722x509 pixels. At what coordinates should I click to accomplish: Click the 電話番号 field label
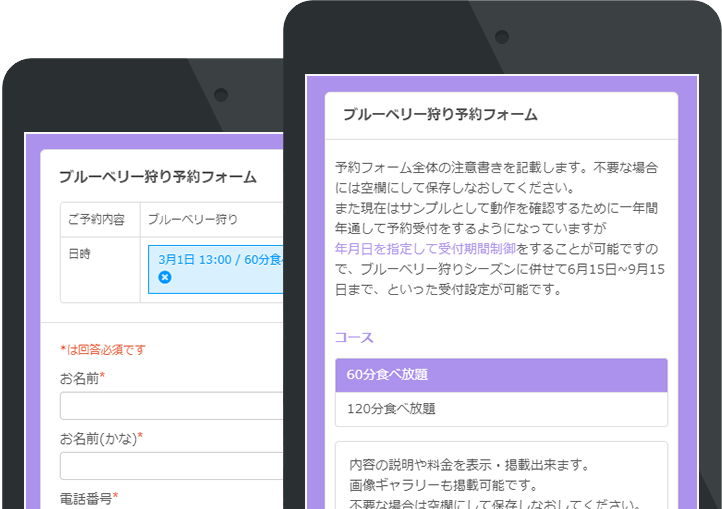88,497
